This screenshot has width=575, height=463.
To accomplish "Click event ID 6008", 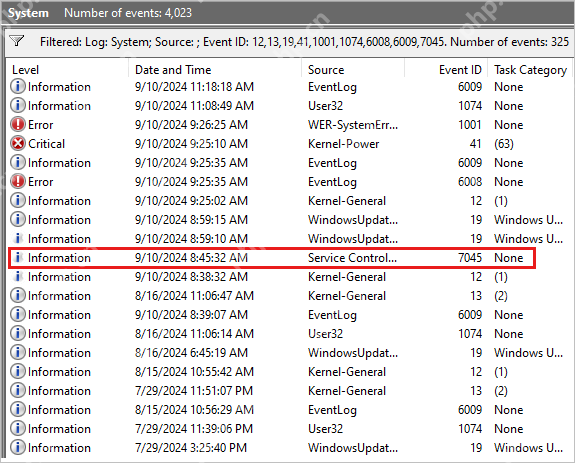I will pyautogui.click(x=470, y=182).
